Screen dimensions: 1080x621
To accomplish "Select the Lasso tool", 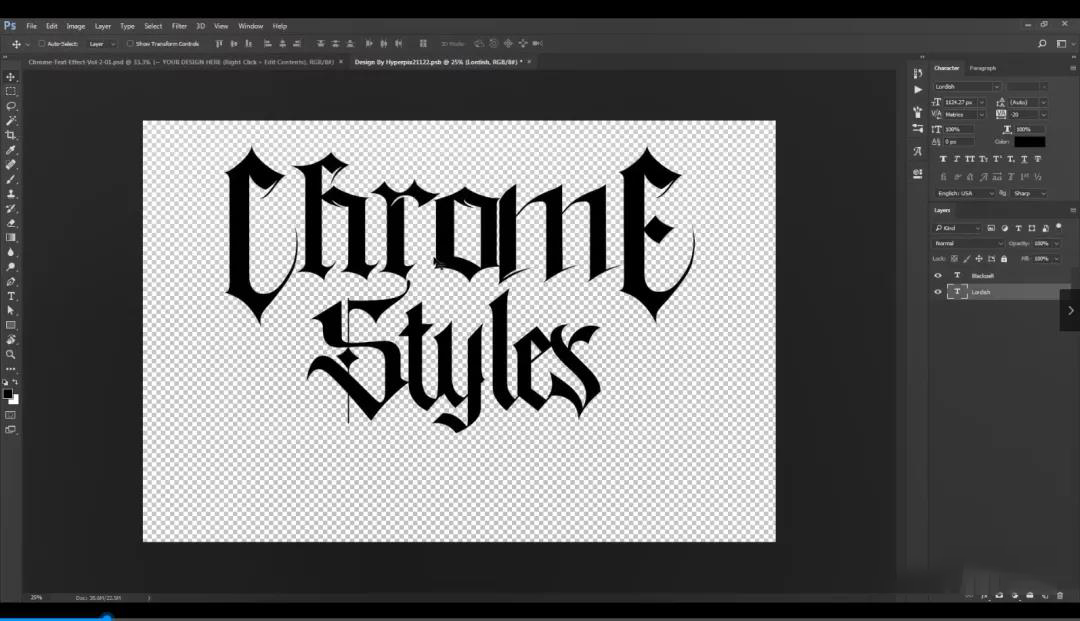I will (11, 106).
